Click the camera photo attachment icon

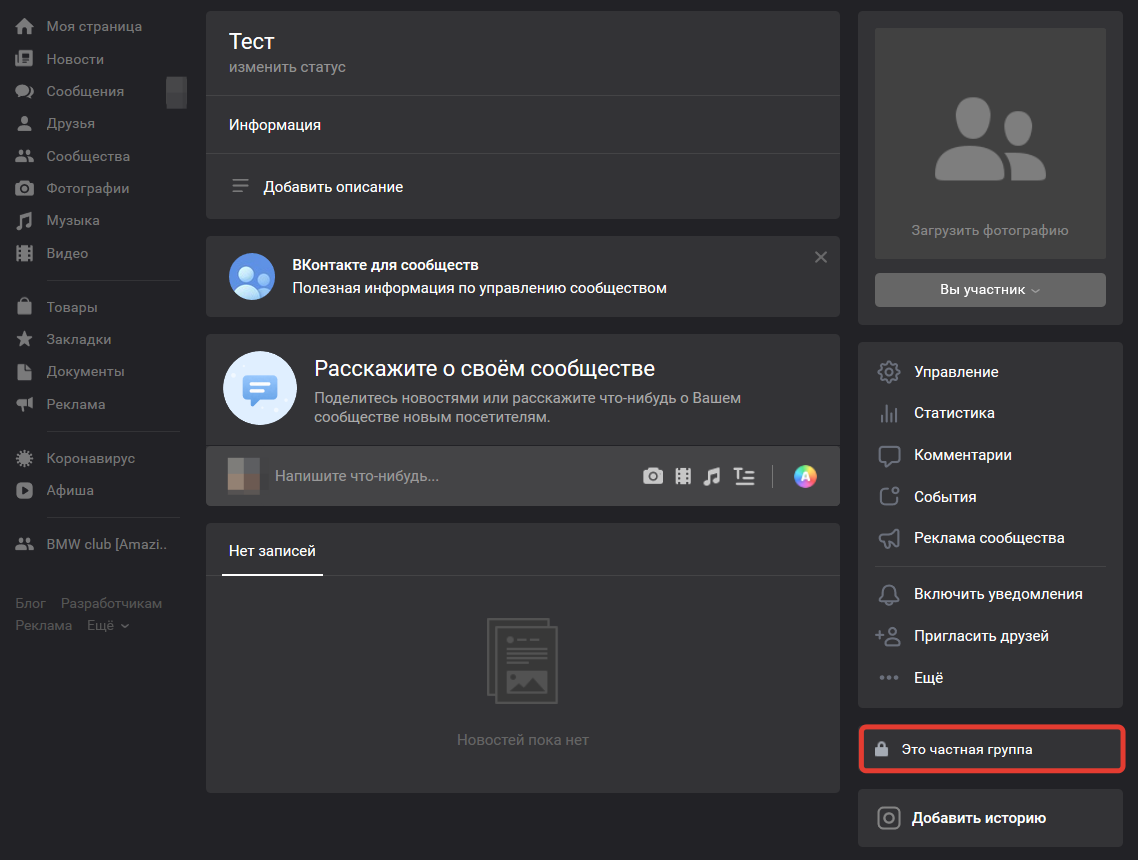653,476
